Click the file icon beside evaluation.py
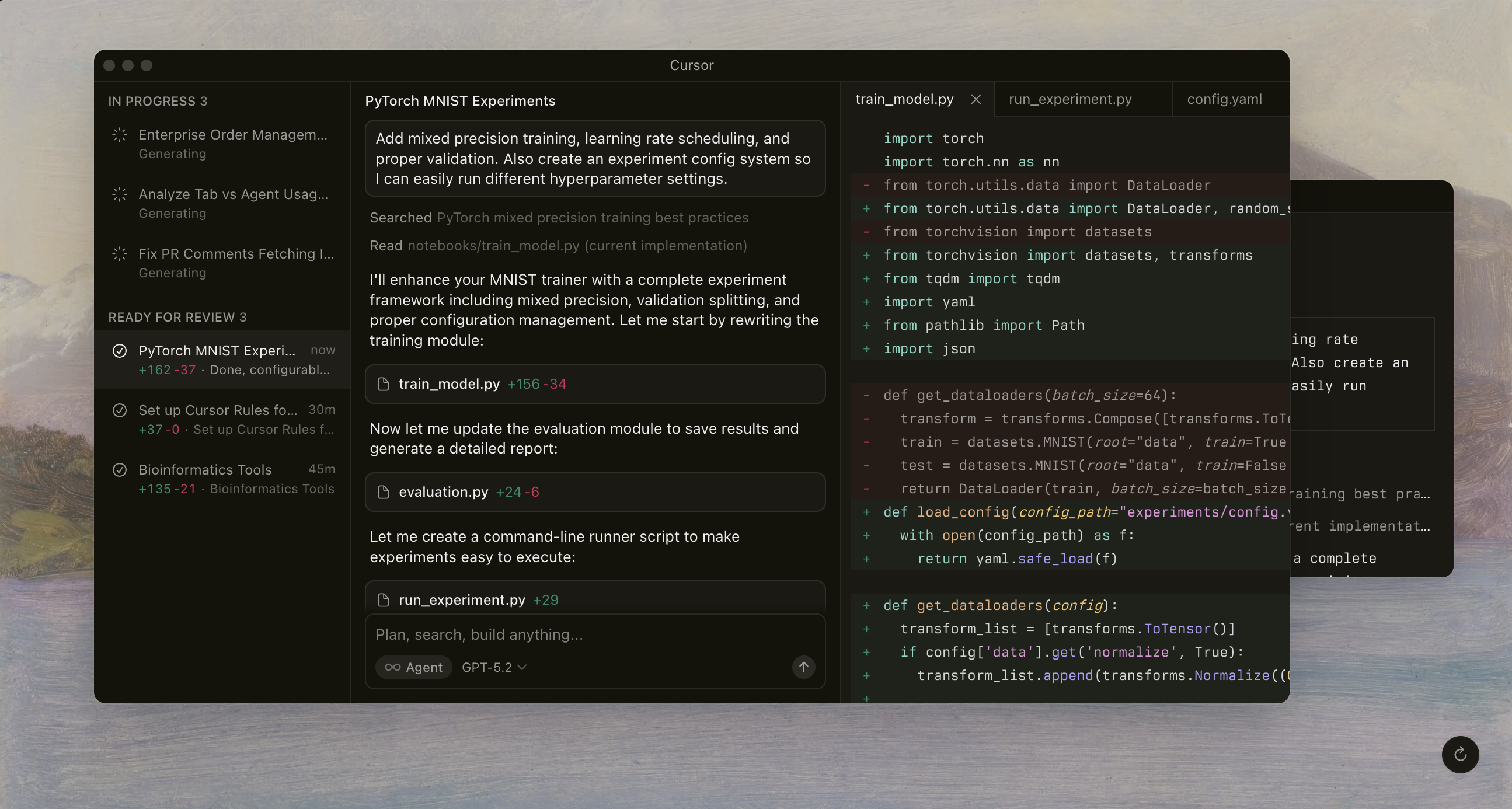The height and width of the screenshot is (809, 1512). [384, 492]
